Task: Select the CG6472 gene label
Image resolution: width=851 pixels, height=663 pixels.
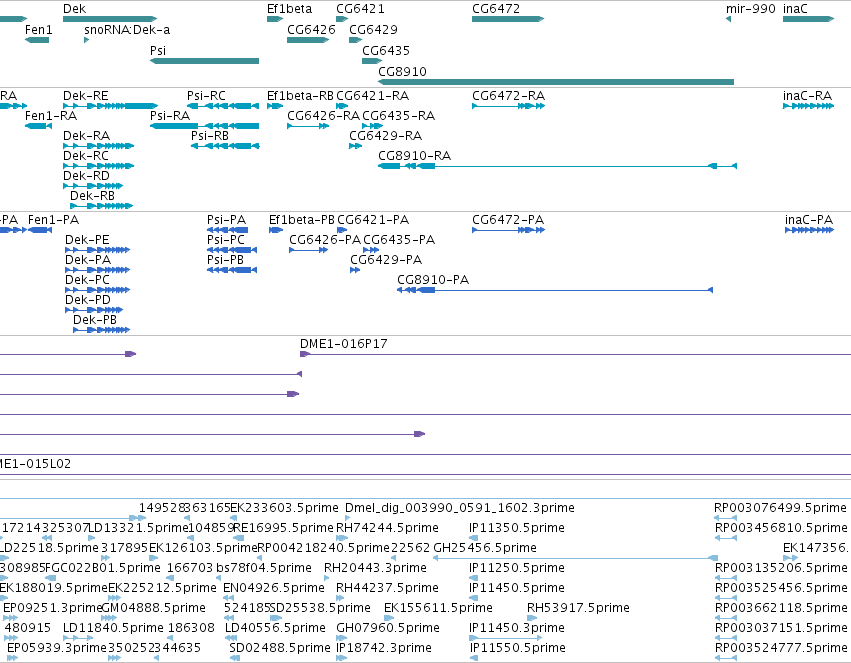Action: click(x=496, y=9)
